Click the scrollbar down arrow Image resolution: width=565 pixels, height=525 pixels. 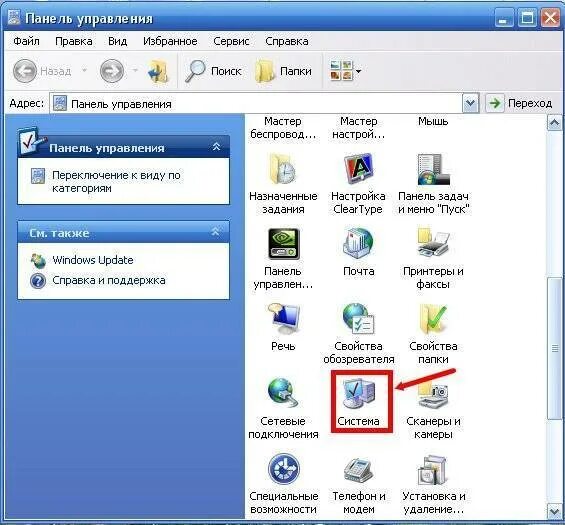(x=555, y=511)
